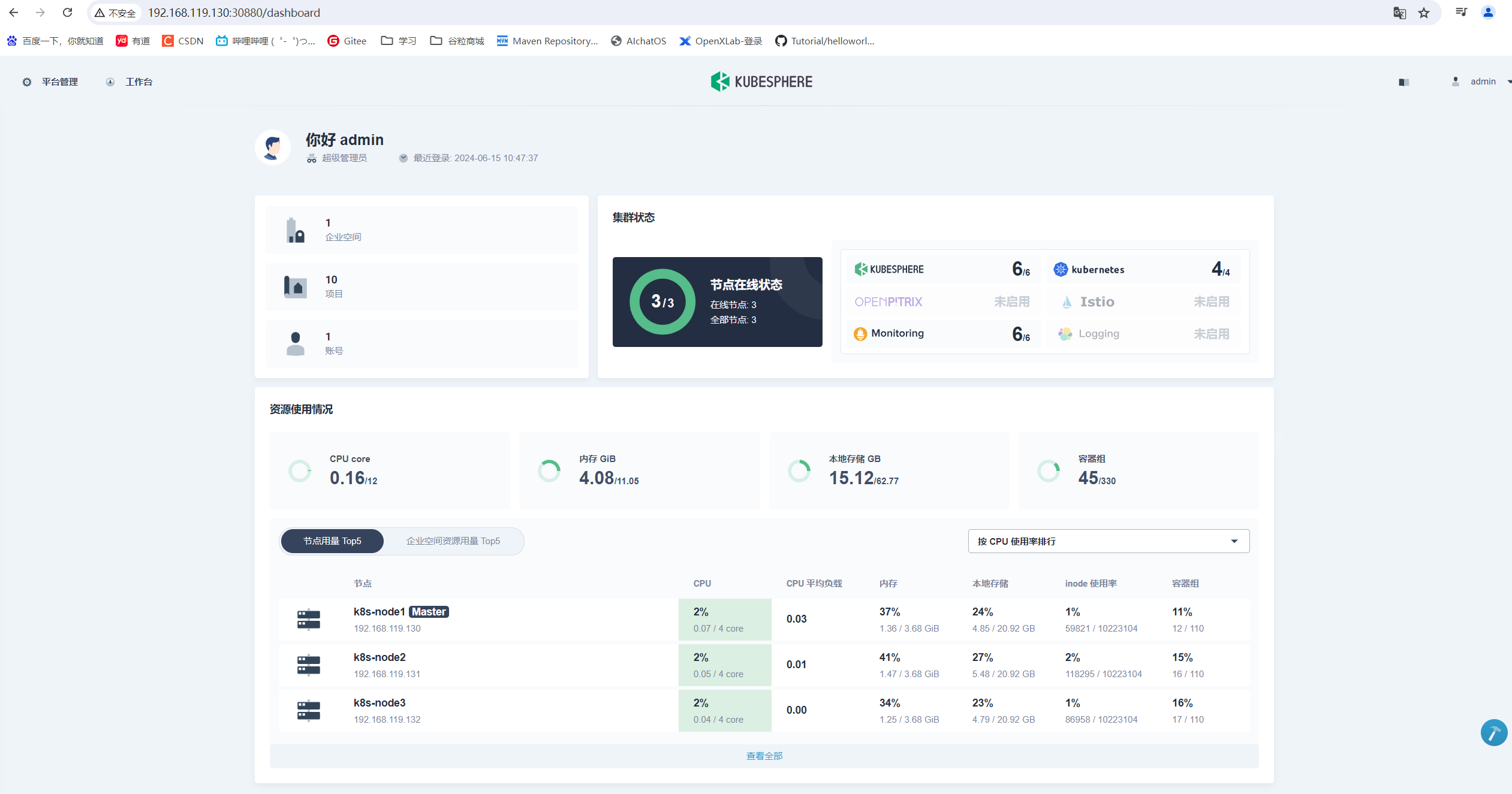Click browser bookmark star icon
1512x794 pixels.
click(1424, 13)
